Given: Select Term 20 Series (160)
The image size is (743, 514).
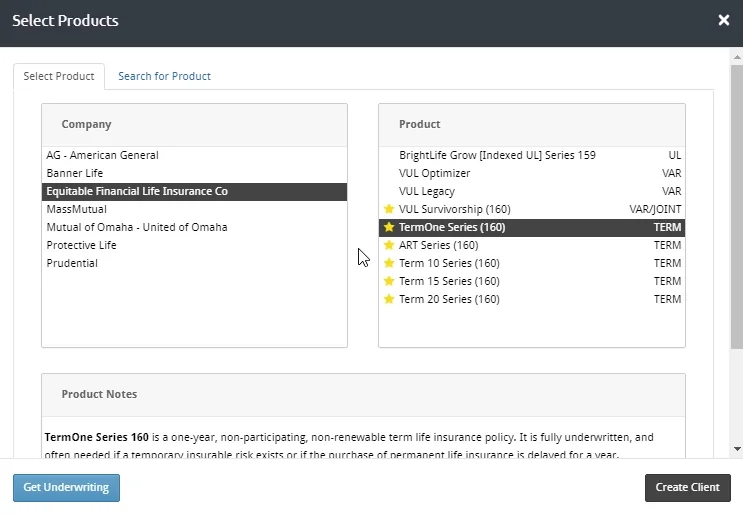Looking at the screenshot, I should tap(532, 299).
